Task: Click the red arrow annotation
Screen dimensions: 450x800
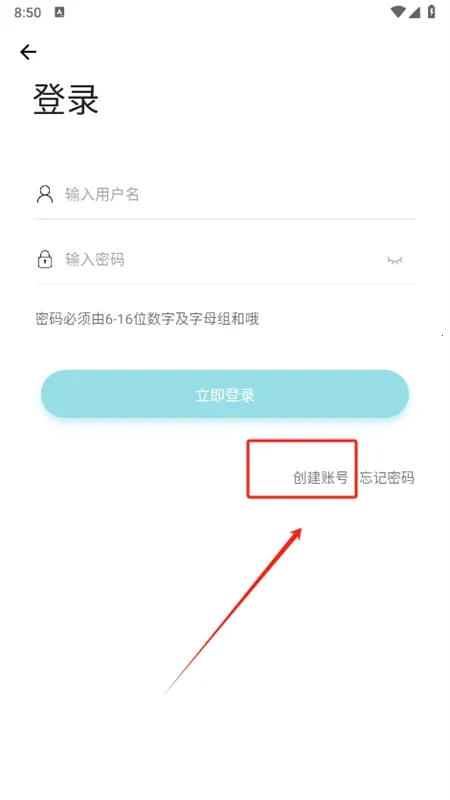Action: 233,611
